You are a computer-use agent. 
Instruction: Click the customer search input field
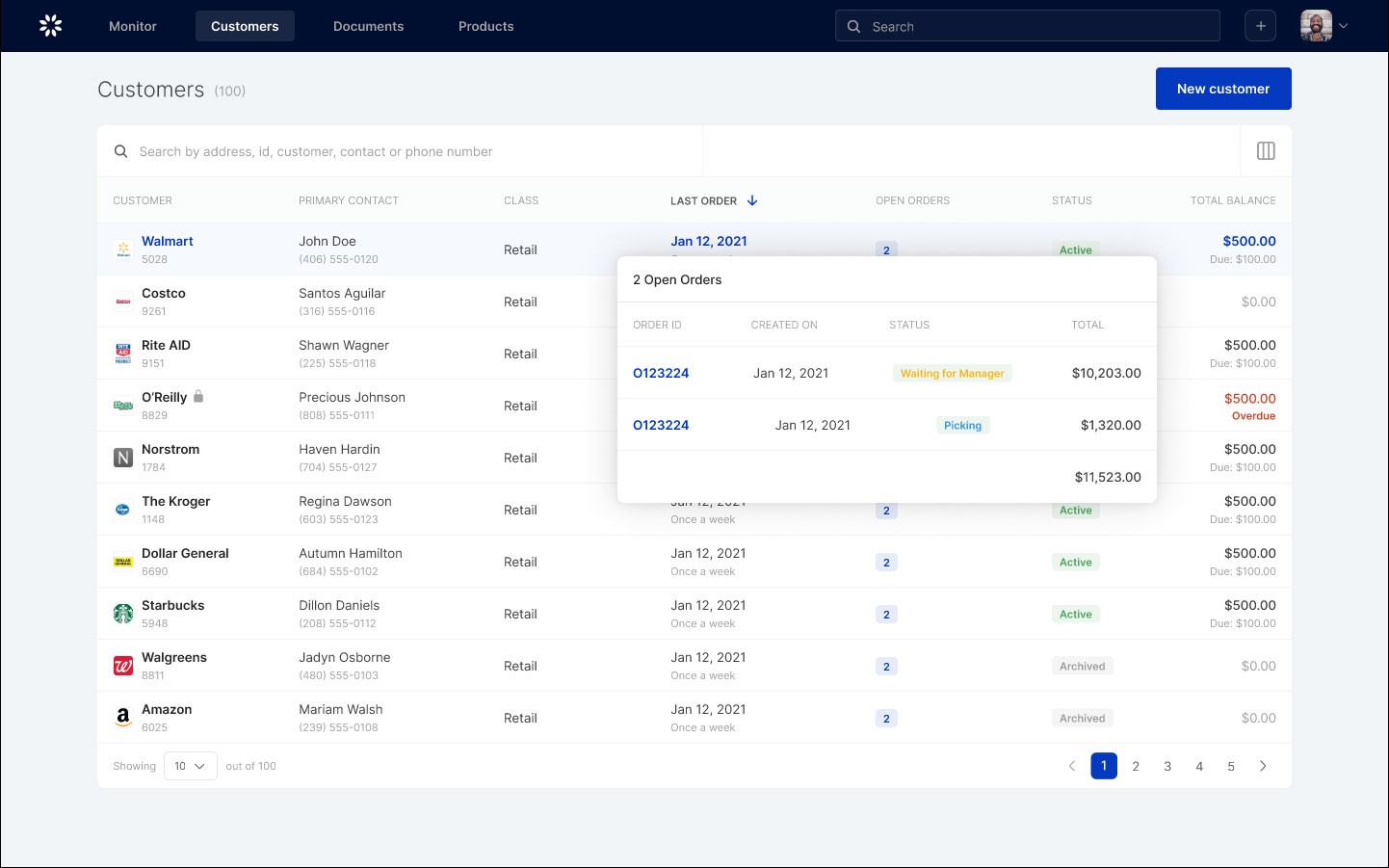click(385, 151)
